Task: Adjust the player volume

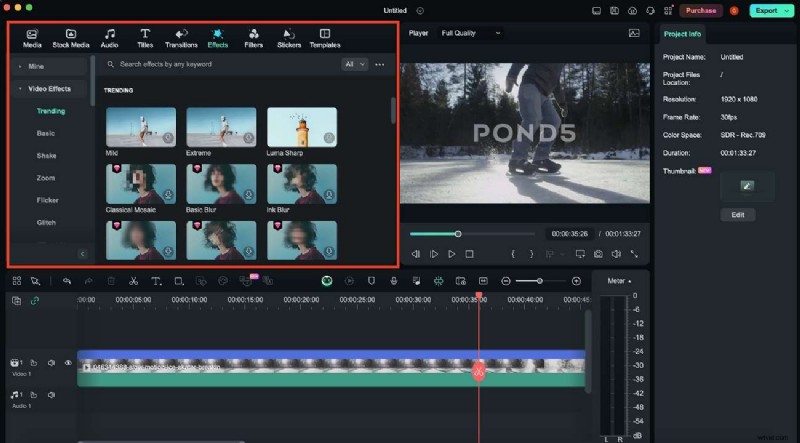Action: pos(616,254)
